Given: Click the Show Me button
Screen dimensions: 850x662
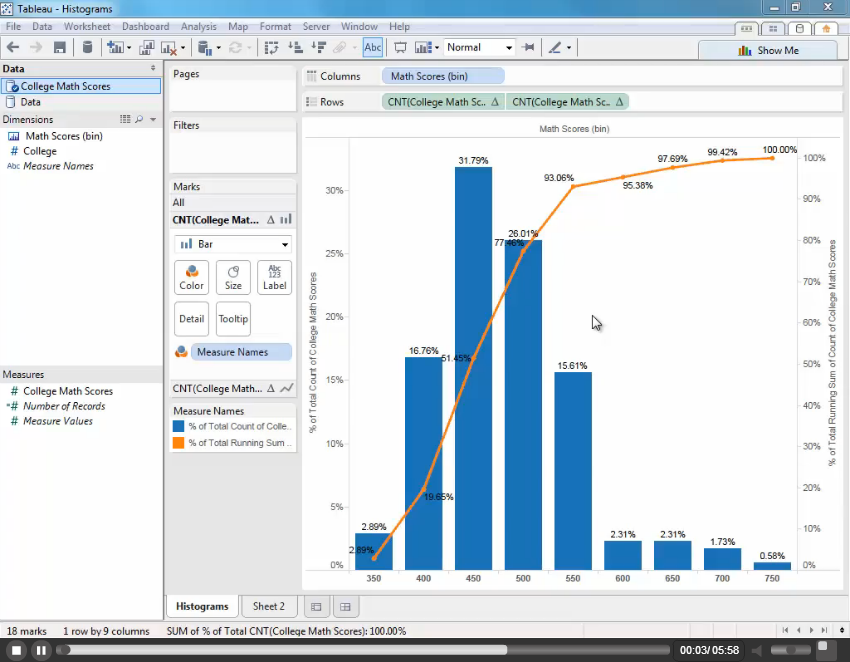Looking at the screenshot, I should [x=768, y=50].
